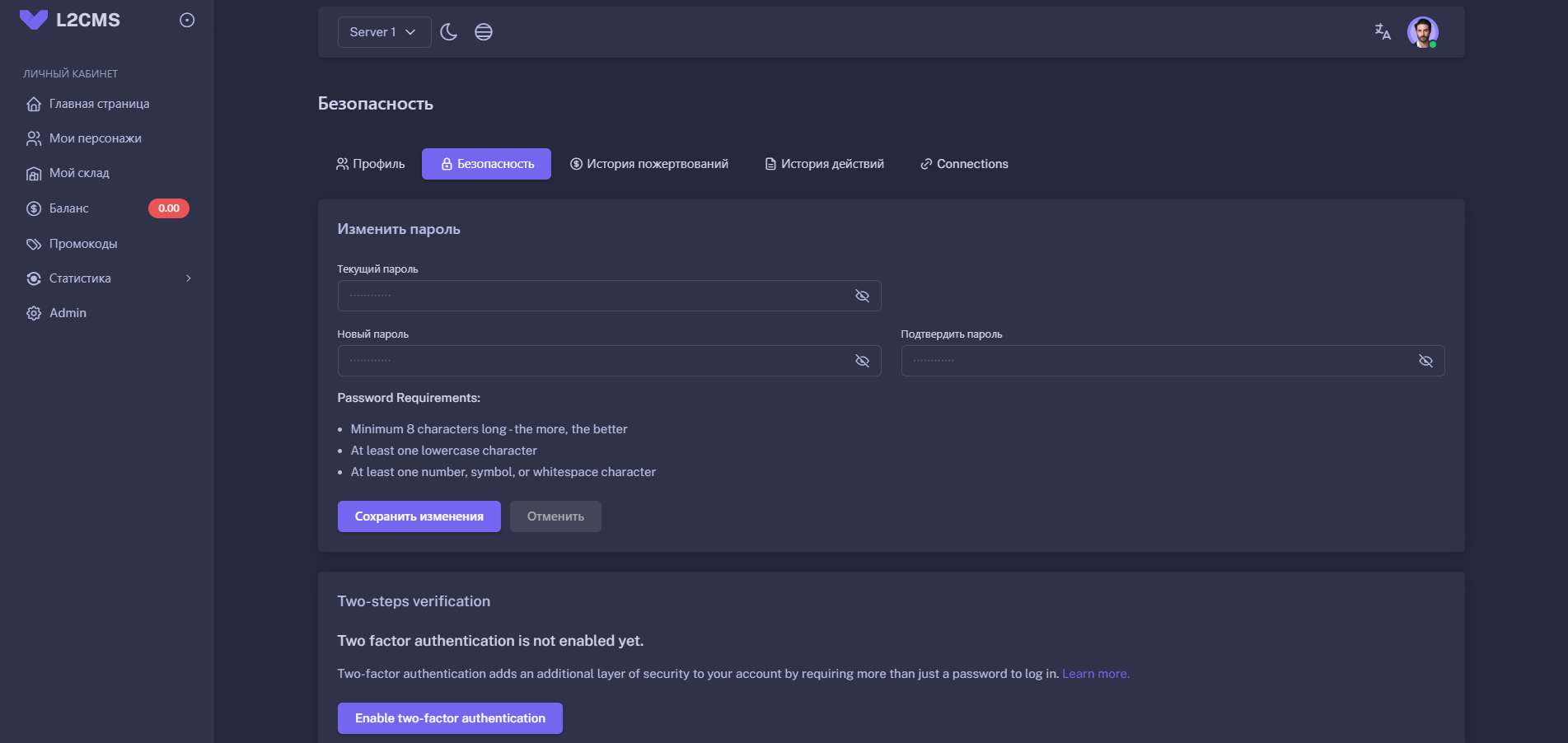Screen dimensions: 1568x743
Task: Open the Connections tab
Action: [x=964, y=164]
